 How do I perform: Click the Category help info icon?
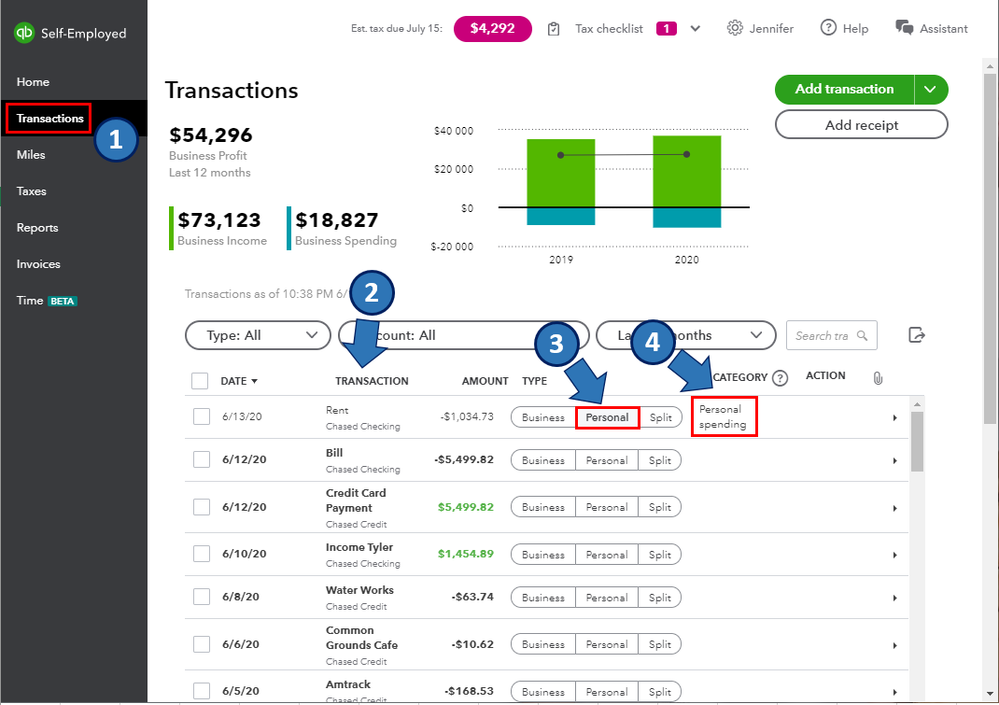click(780, 378)
